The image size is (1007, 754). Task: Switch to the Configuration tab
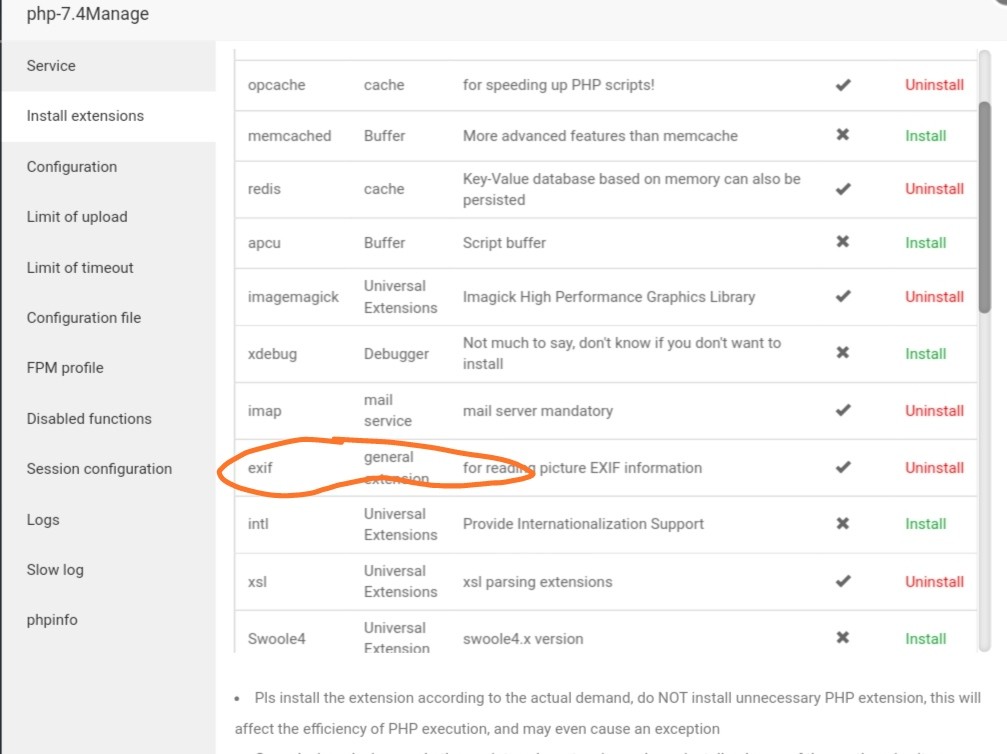pyautogui.click(x=72, y=167)
